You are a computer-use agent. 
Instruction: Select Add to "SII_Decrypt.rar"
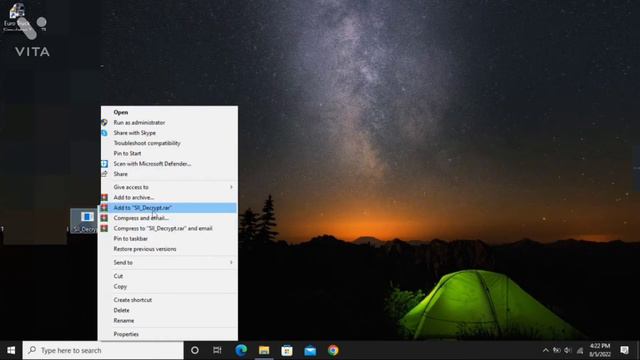[169, 208]
